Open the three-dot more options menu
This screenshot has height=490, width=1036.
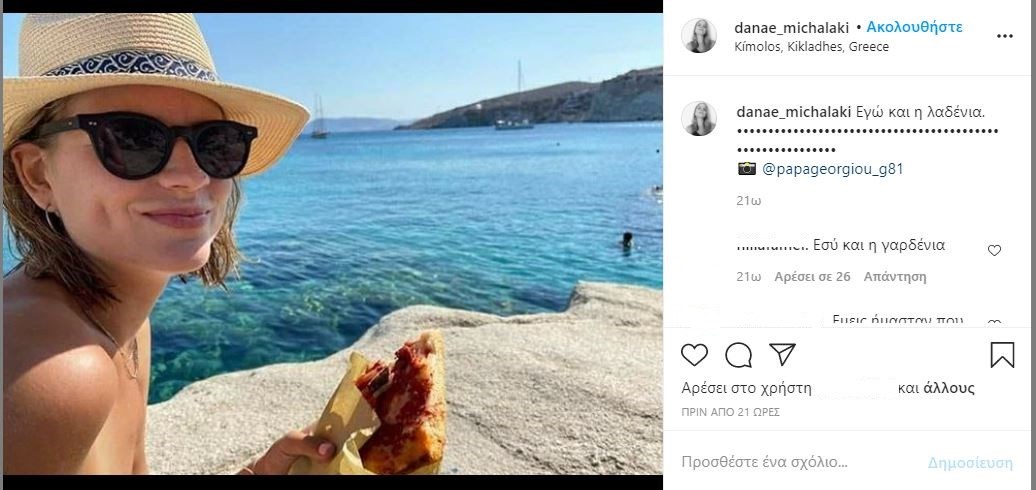pyautogui.click(x=1005, y=36)
